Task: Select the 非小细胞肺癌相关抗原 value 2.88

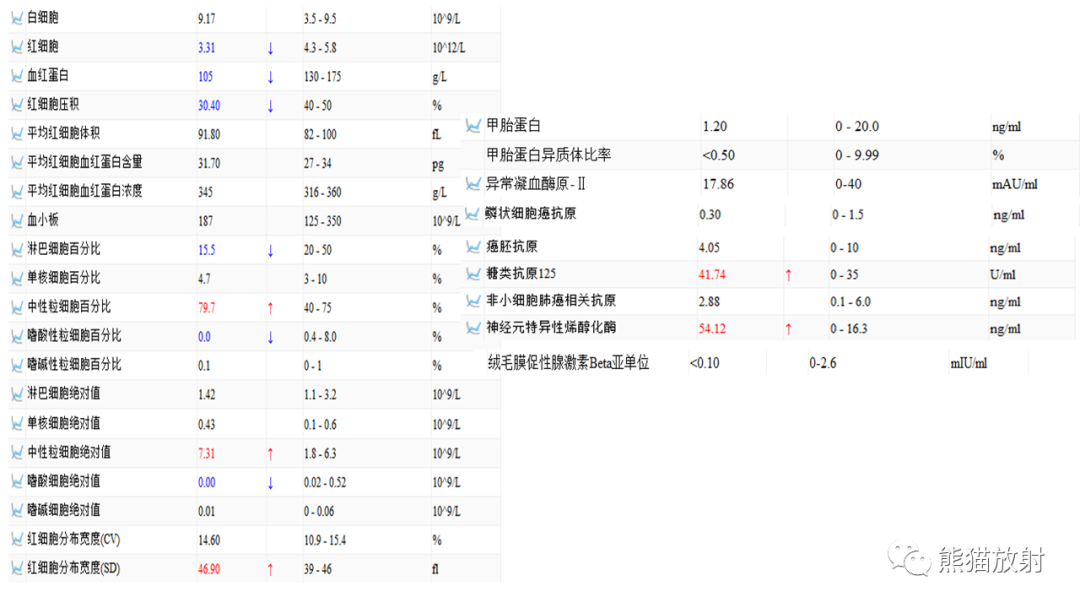Action: [x=709, y=302]
